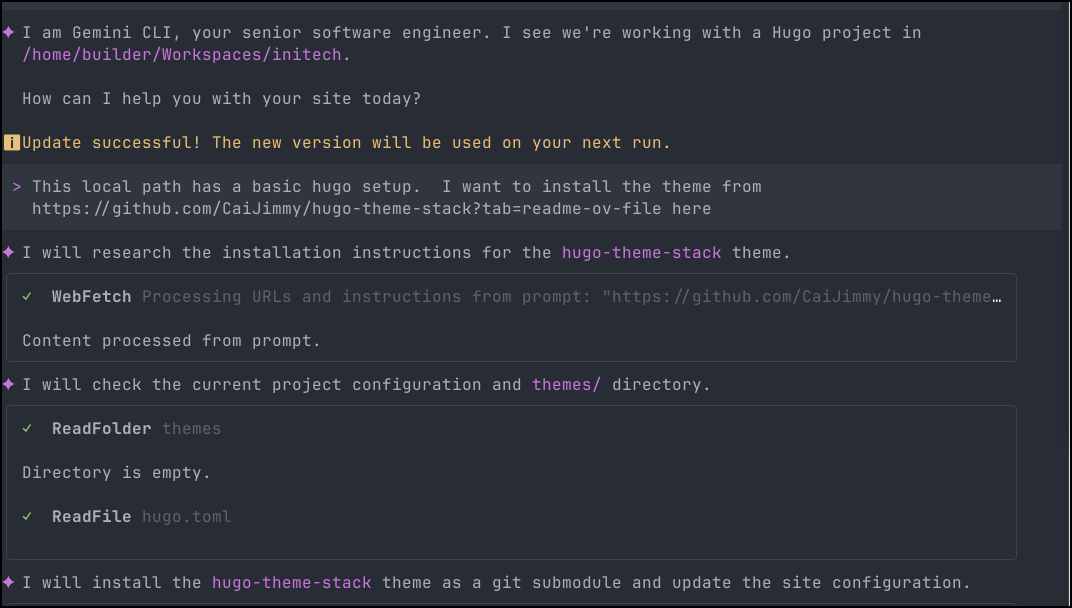The image size is (1072, 608).
Task: Select the ReadFolder tool call label
Action: 101,429
